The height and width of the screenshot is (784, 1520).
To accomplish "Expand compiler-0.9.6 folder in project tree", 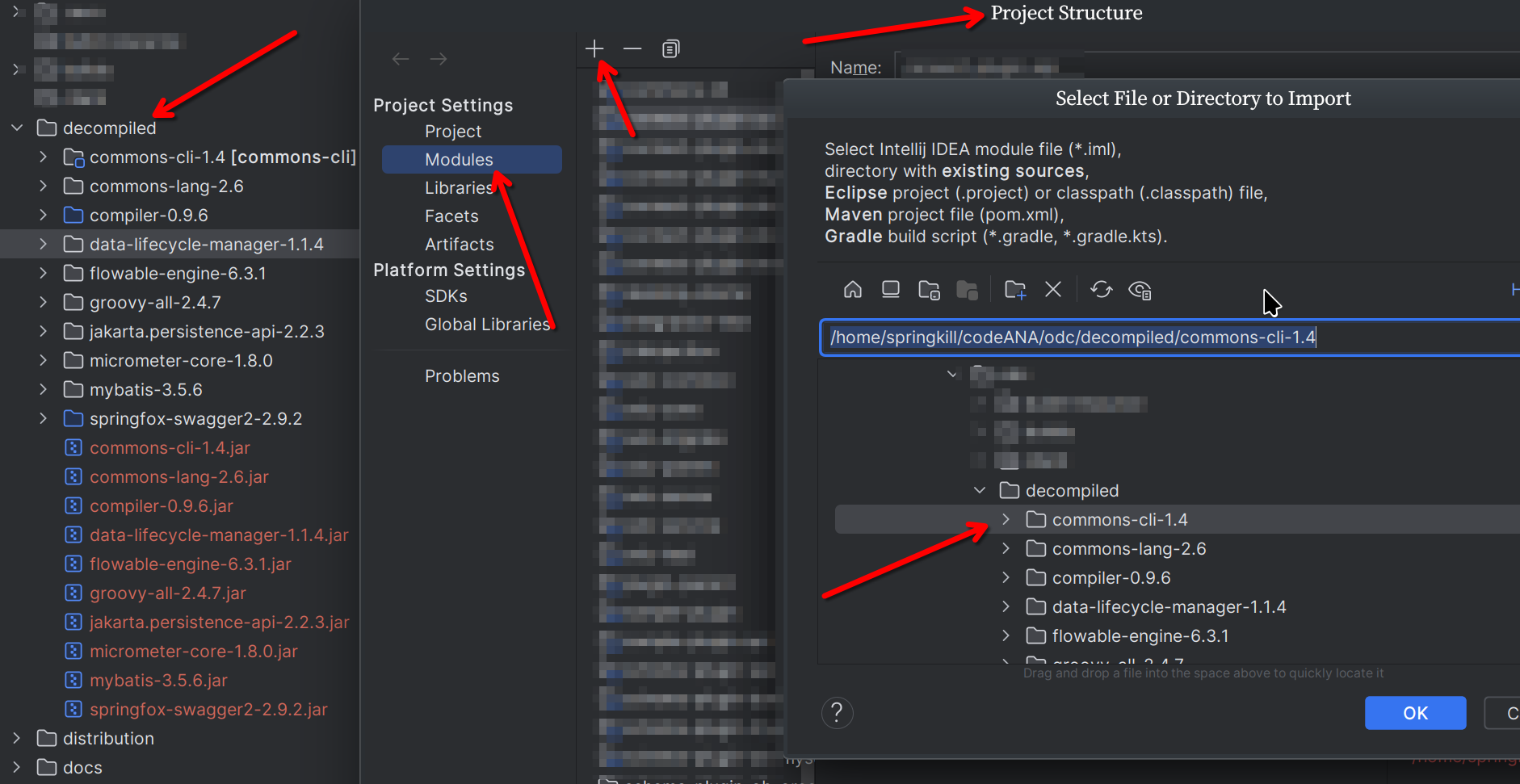I will point(44,215).
